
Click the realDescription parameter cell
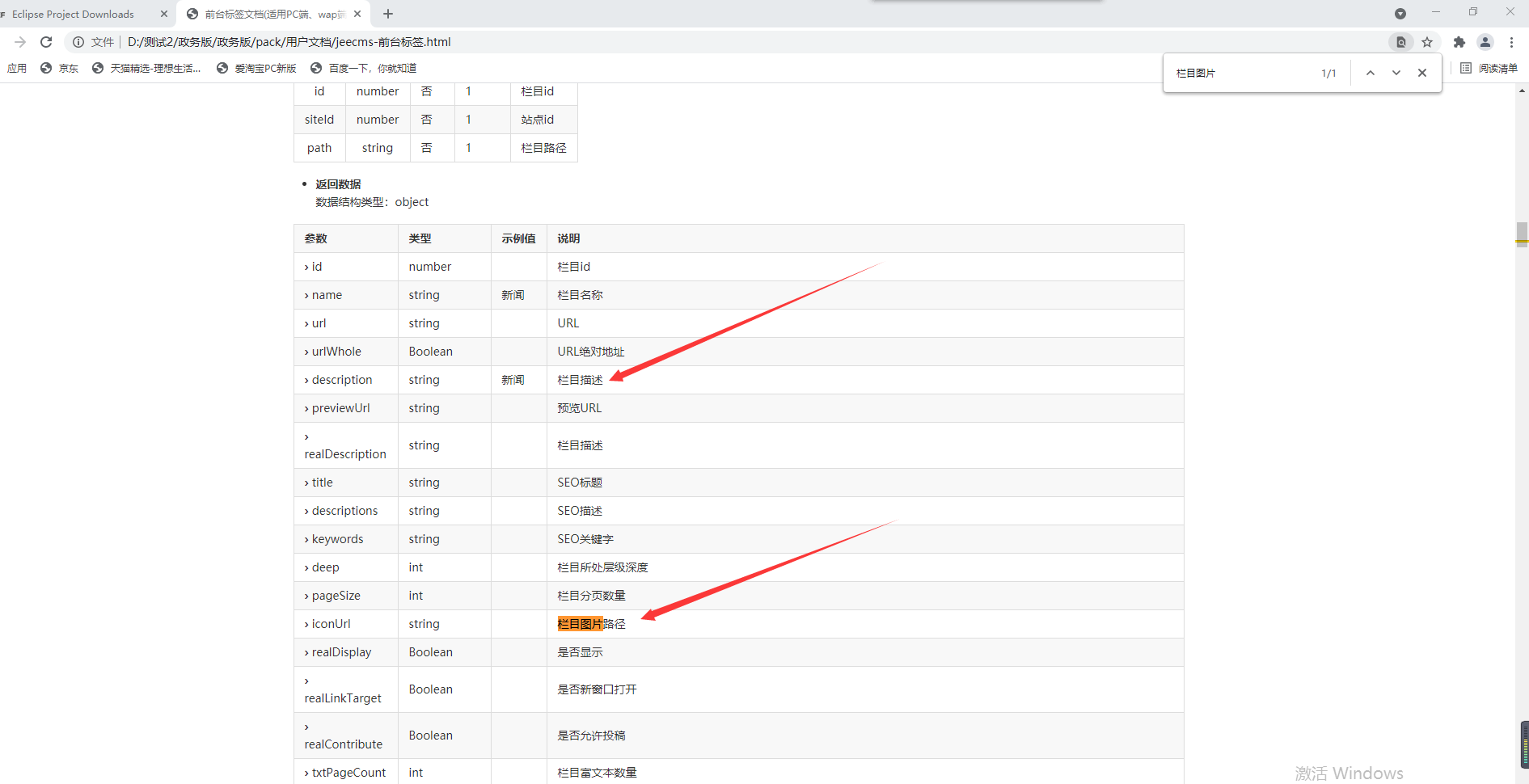(346, 445)
